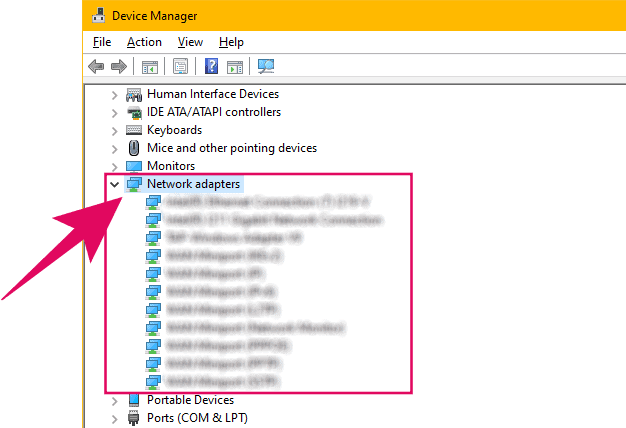This screenshot has height=428, width=626.
Task: Select the Network adapters category icon
Action: point(134,184)
